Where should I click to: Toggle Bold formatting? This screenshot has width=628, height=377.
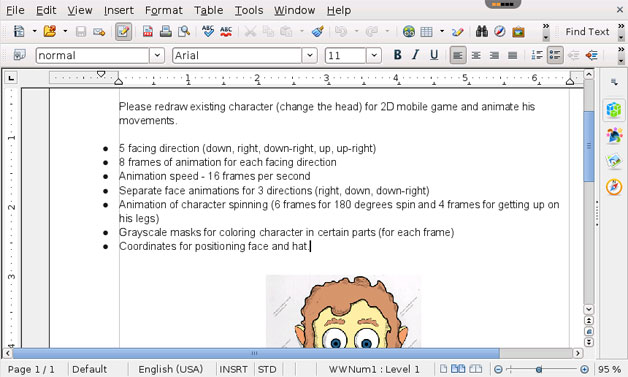(x=397, y=55)
